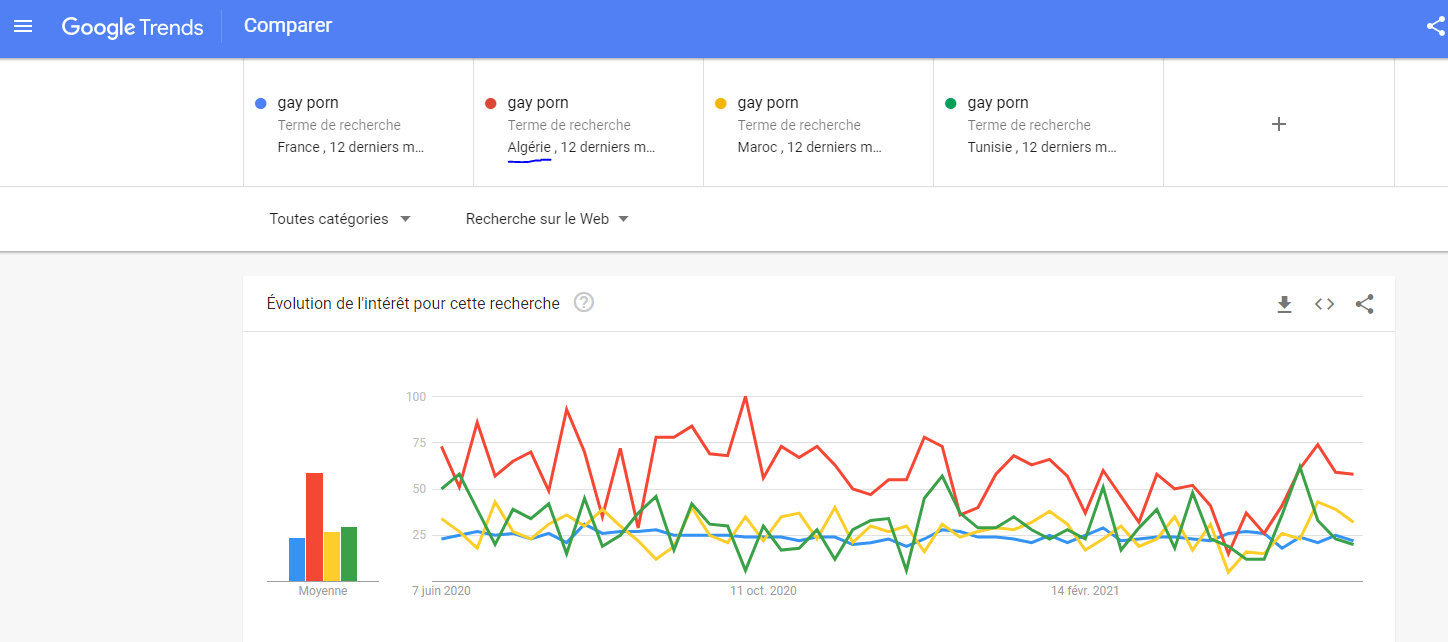Image resolution: width=1448 pixels, height=642 pixels.
Task: Click the Comparer header label
Action: (x=288, y=26)
